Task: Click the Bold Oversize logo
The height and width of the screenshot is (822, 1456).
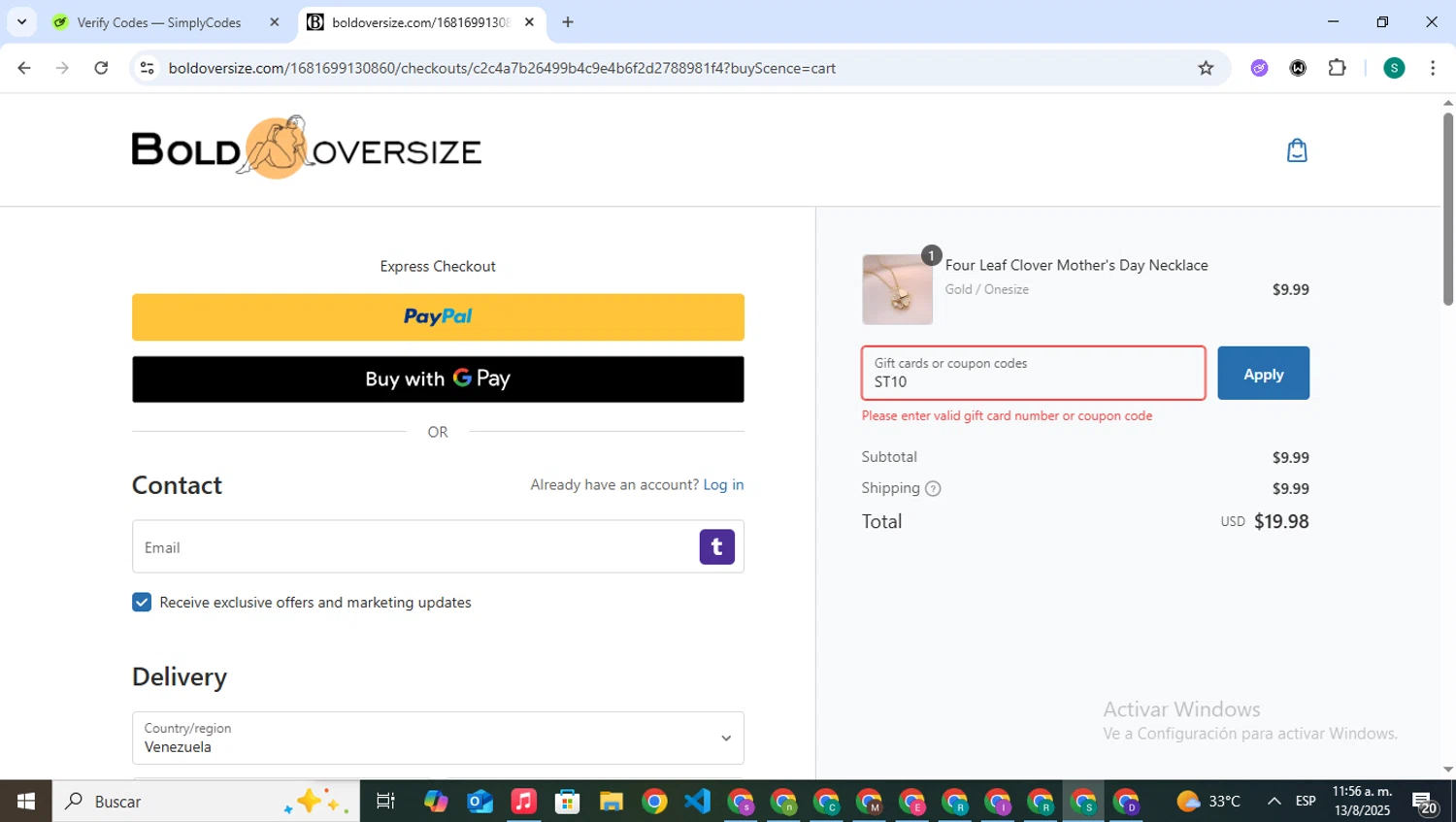Action: point(307,148)
